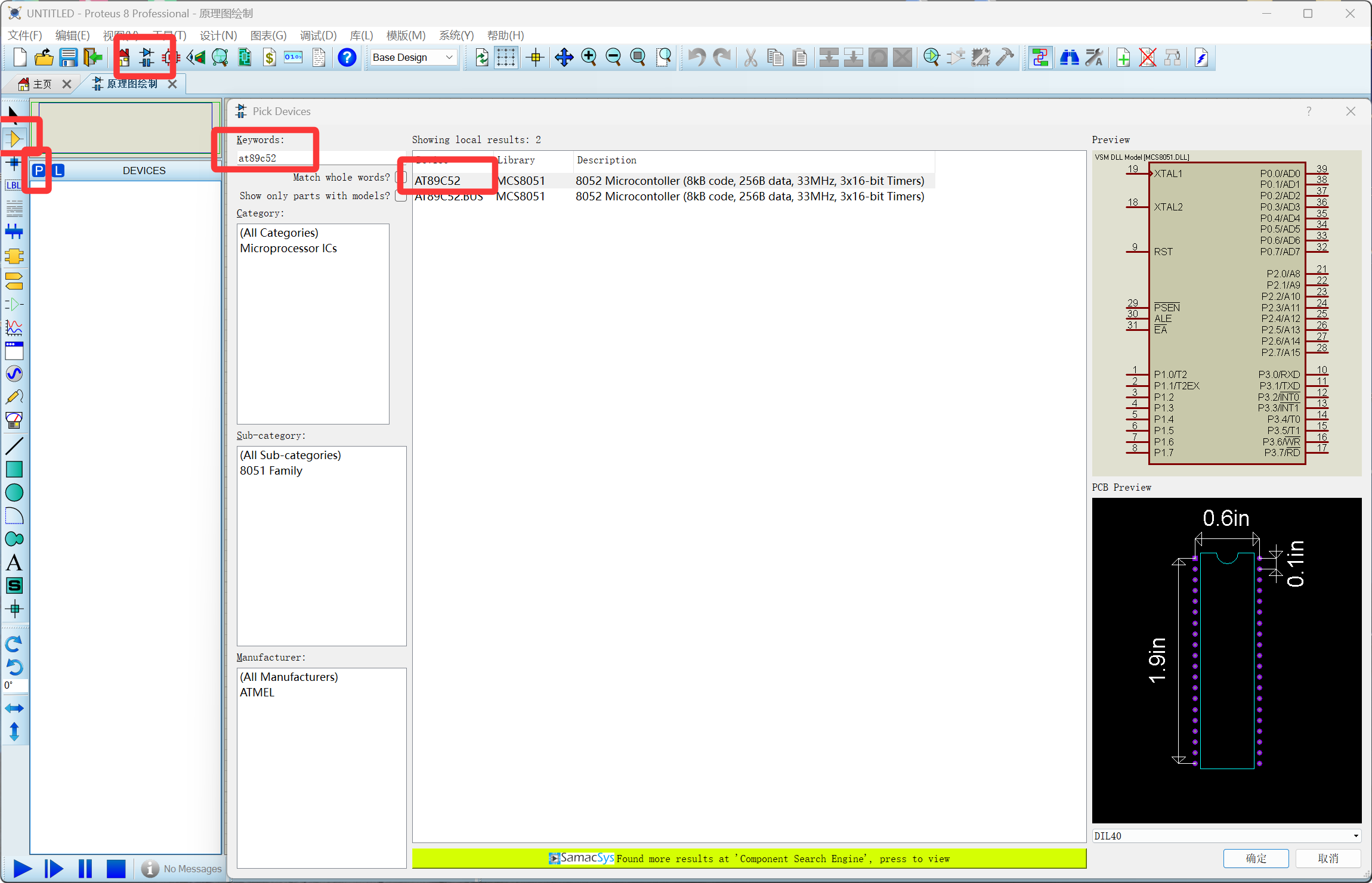The image size is (1372, 883).
Task: Toggle the snap grid display
Action: (x=506, y=57)
